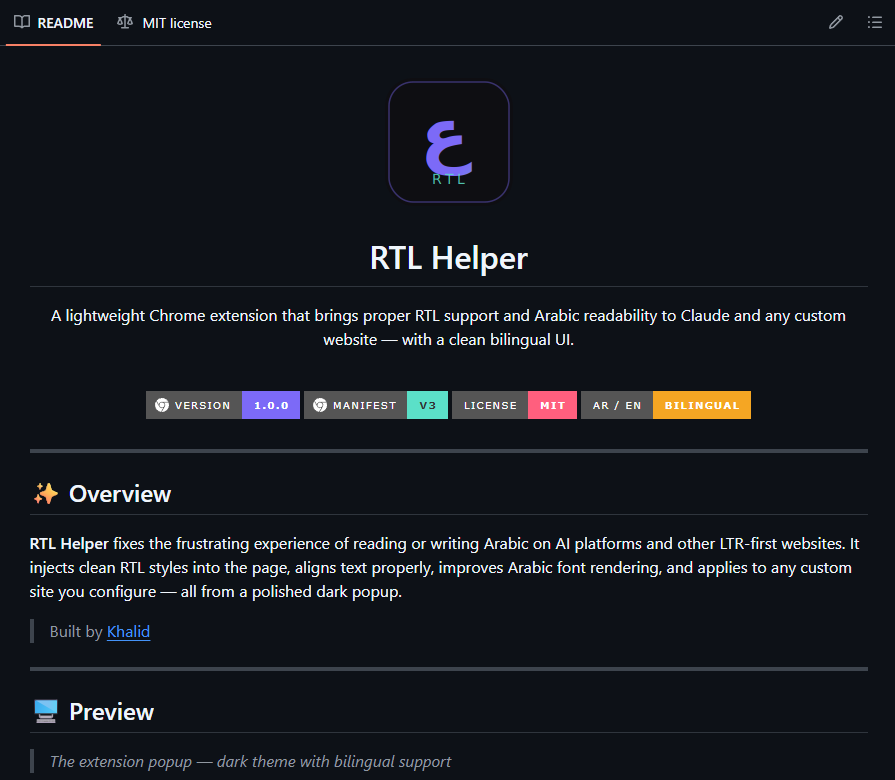Click the AR / EN Bilingual badge

(x=666, y=405)
